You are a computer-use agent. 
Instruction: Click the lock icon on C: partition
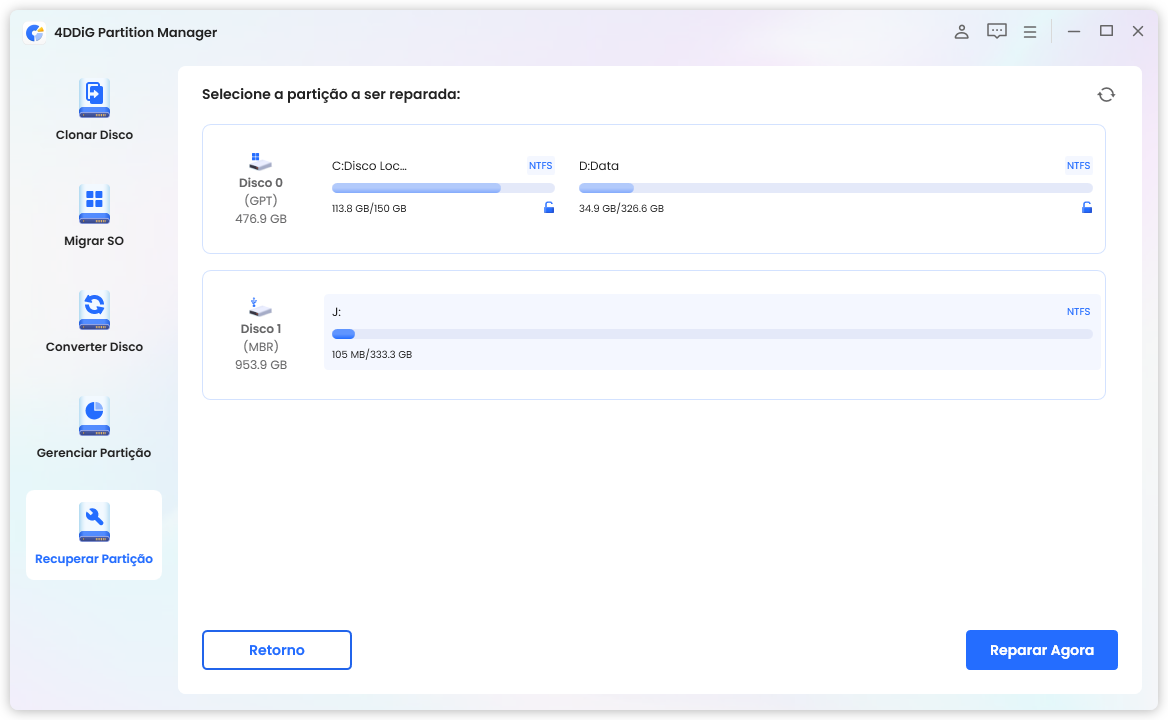(x=549, y=208)
